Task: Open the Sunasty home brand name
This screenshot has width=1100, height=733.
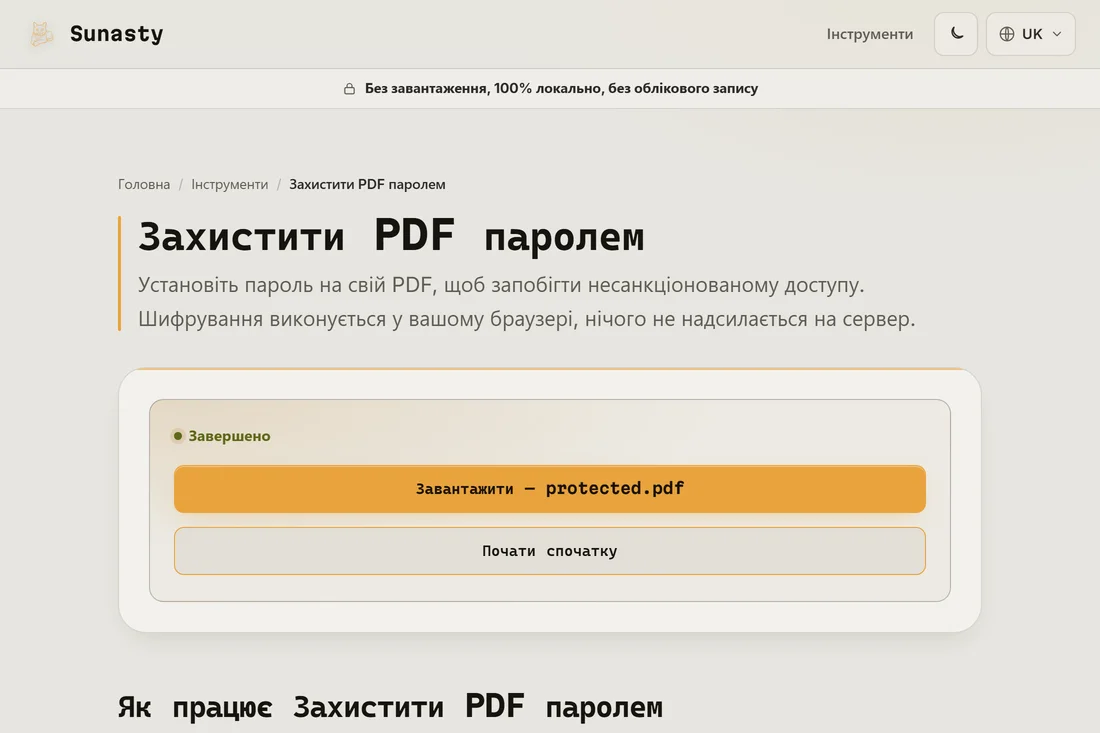Action: point(116,34)
